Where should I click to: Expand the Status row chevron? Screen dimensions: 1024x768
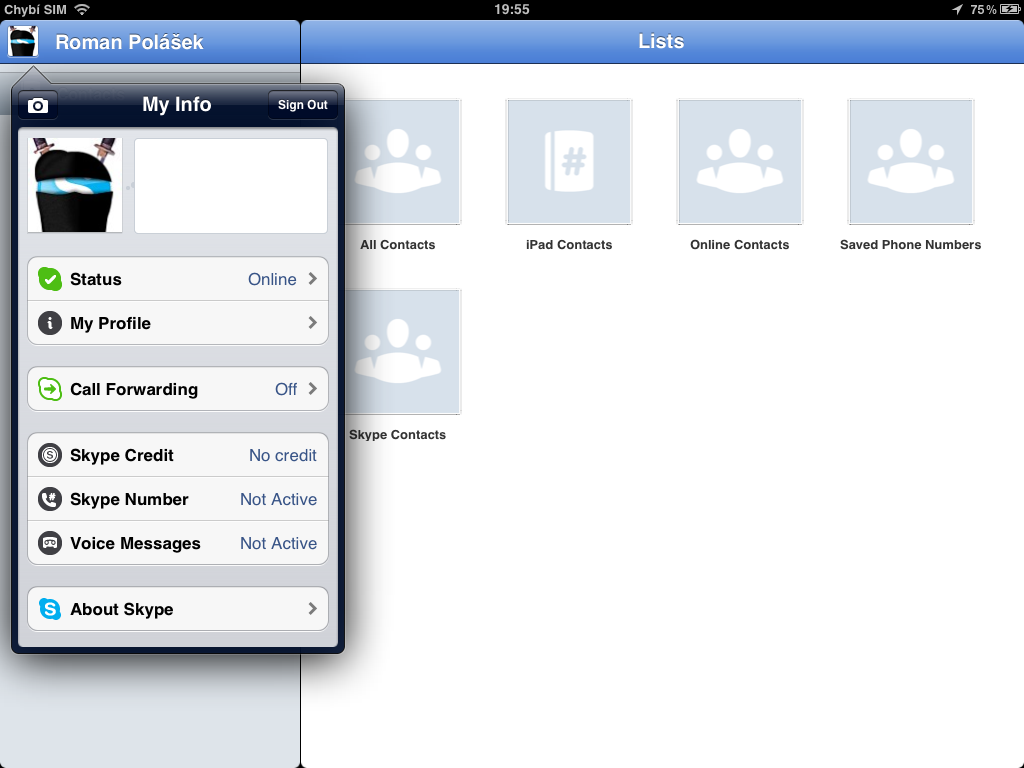coord(313,279)
